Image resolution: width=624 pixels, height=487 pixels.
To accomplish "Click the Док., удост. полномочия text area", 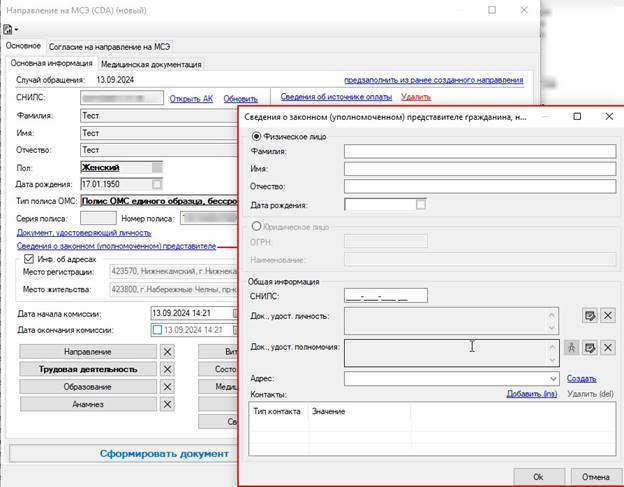I will [x=452, y=353].
